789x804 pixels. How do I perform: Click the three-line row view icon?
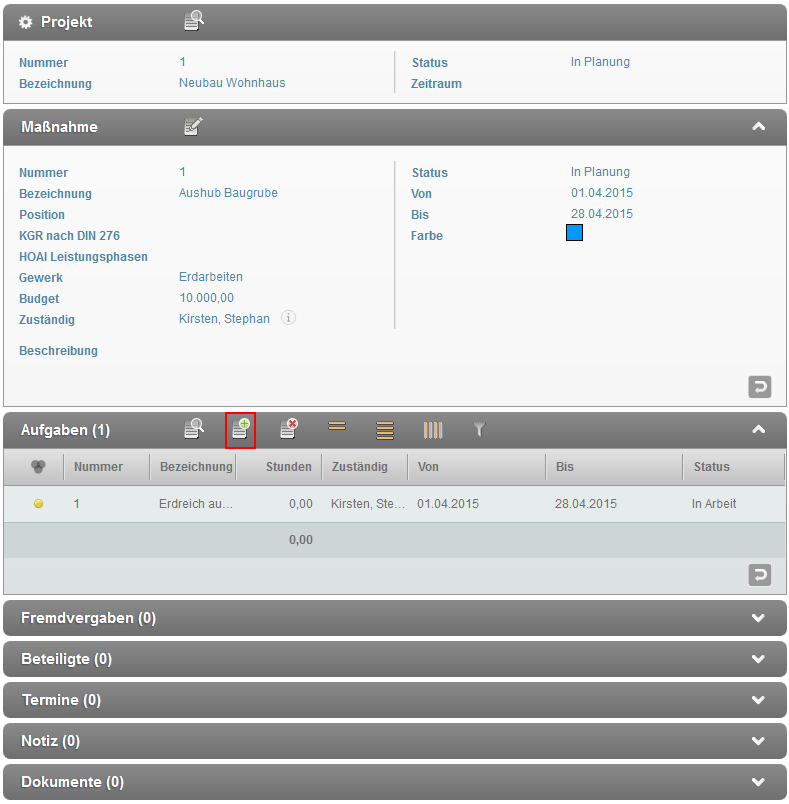coord(385,430)
